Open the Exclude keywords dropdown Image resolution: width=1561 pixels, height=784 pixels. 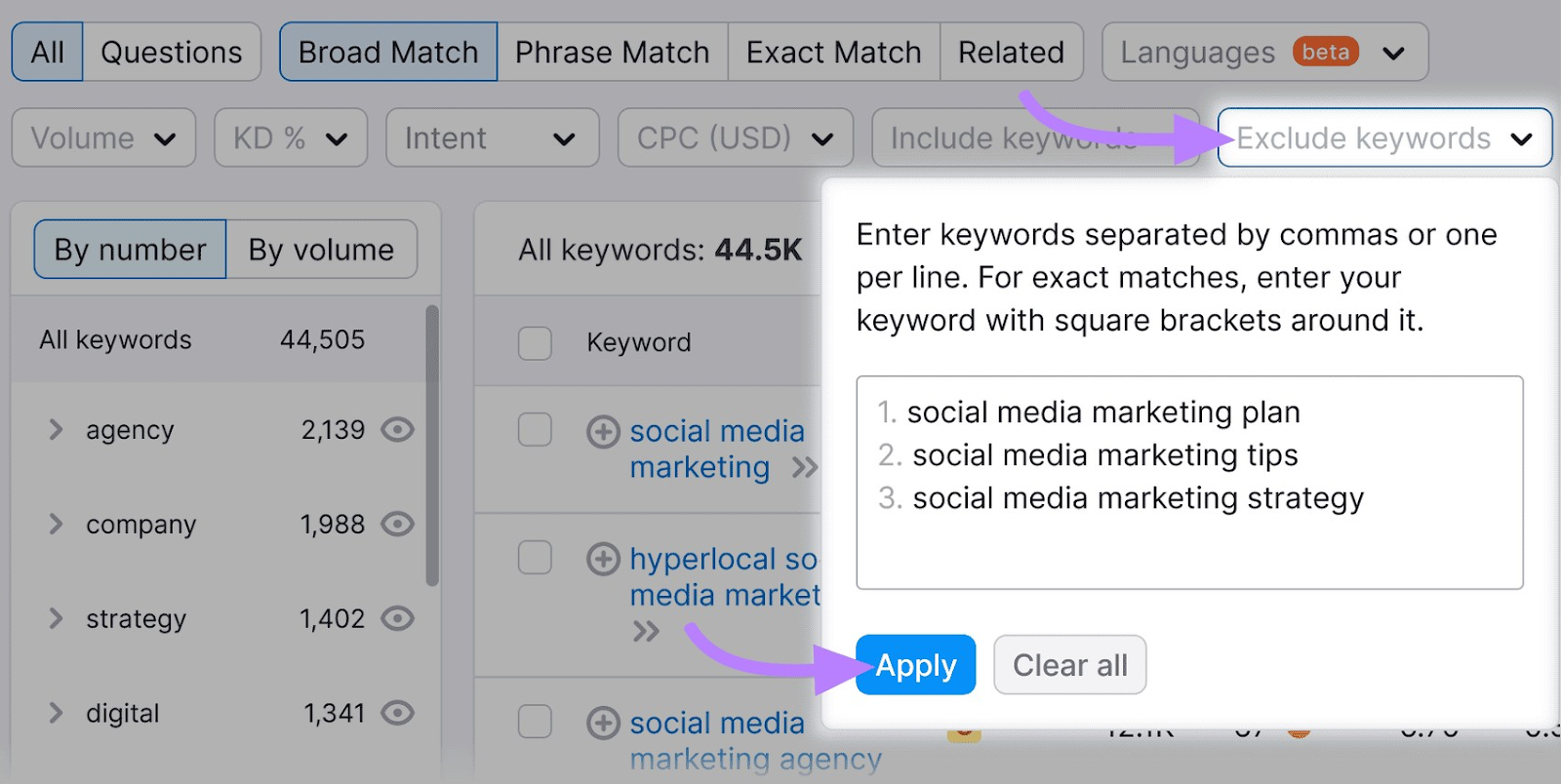[1384, 137]
